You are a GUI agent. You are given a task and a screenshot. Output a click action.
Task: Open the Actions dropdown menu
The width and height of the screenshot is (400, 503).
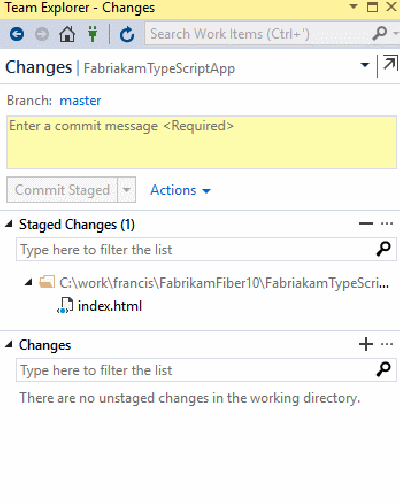[180, 190]
